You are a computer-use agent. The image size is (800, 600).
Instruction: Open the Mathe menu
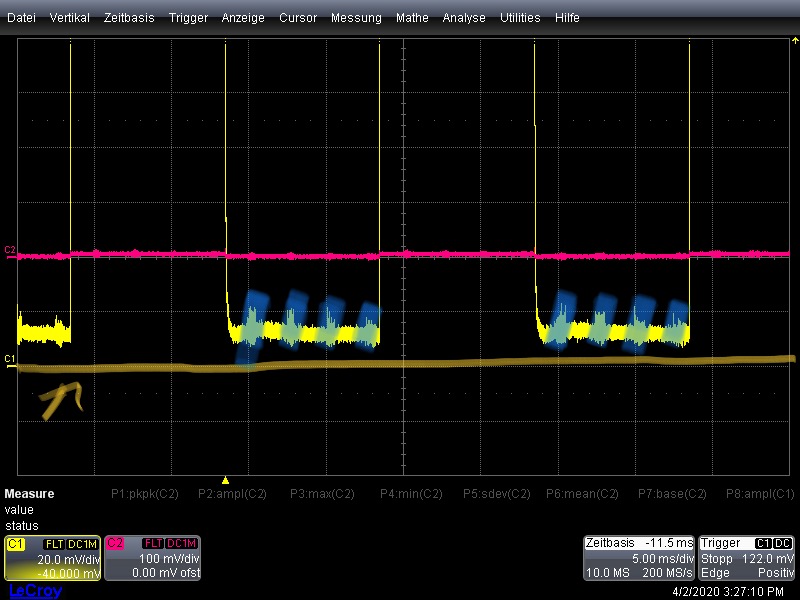tap(412, 18)
